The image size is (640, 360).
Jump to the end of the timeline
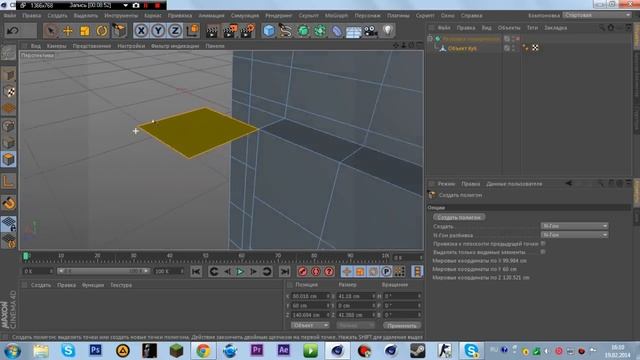pos(284,271)
